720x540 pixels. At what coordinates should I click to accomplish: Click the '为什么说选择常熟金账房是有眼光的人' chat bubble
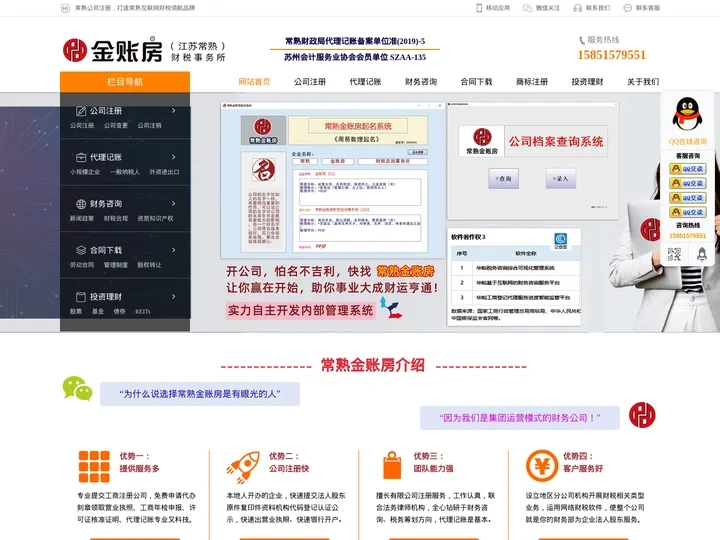point(200,394)
